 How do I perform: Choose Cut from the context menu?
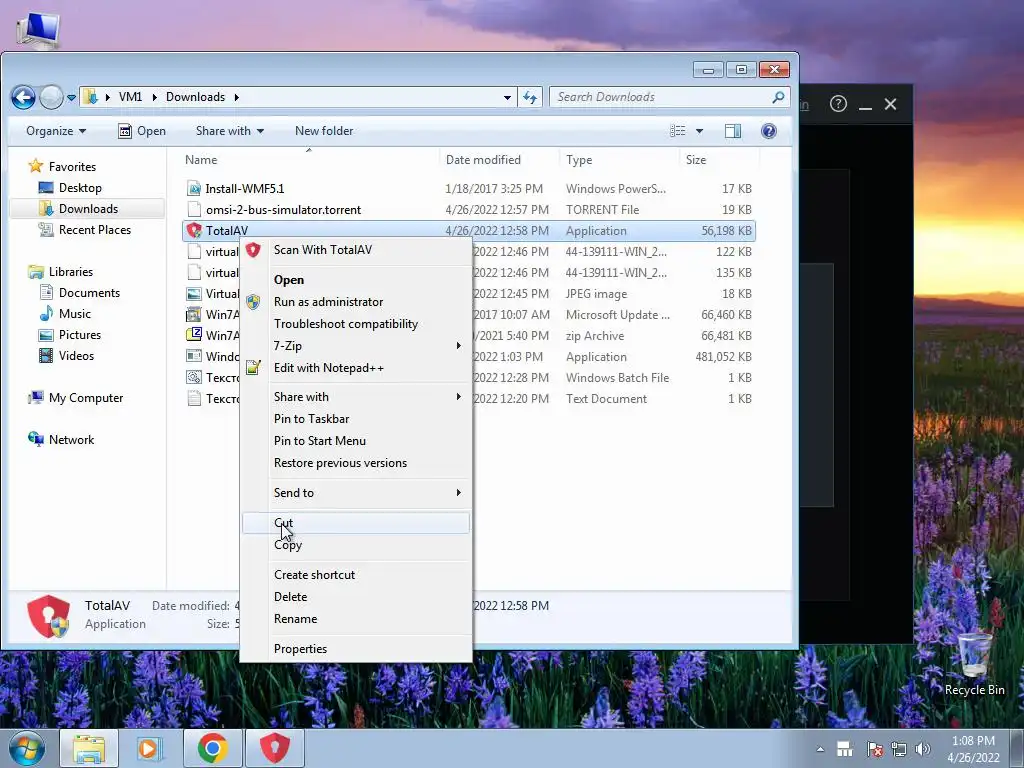pyautogui.click(x=357, y=522)
